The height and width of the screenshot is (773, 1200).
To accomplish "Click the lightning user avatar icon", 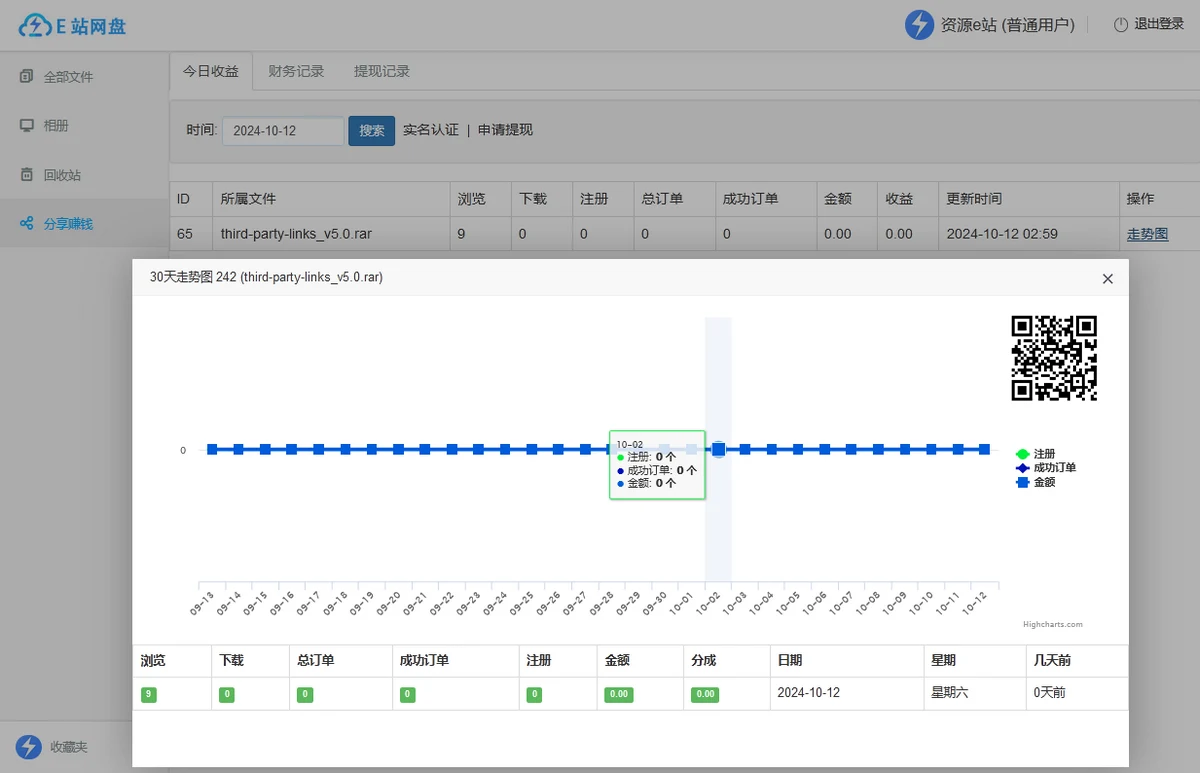I will click(x=919, y=25).
